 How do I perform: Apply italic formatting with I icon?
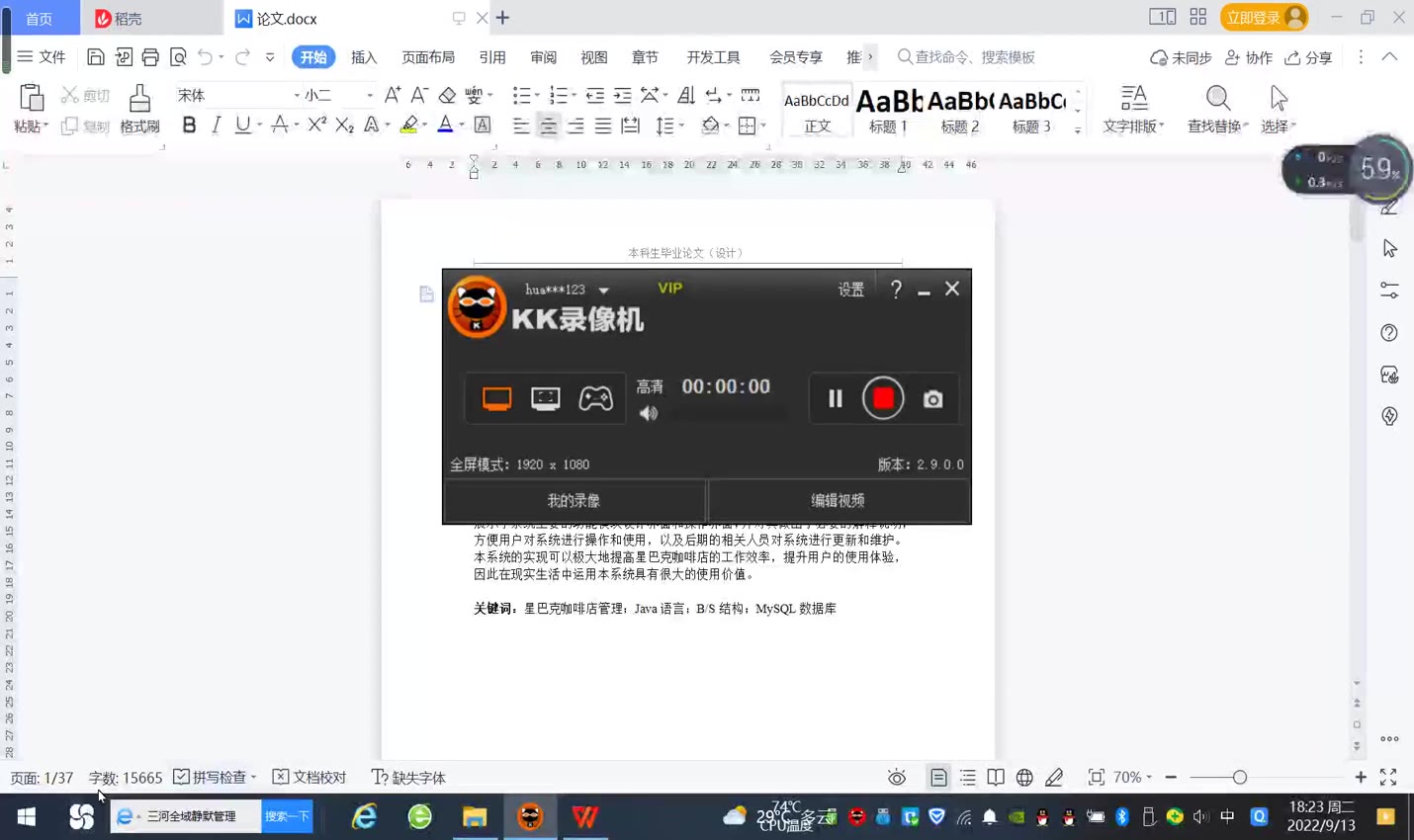[x=216, y=126]
